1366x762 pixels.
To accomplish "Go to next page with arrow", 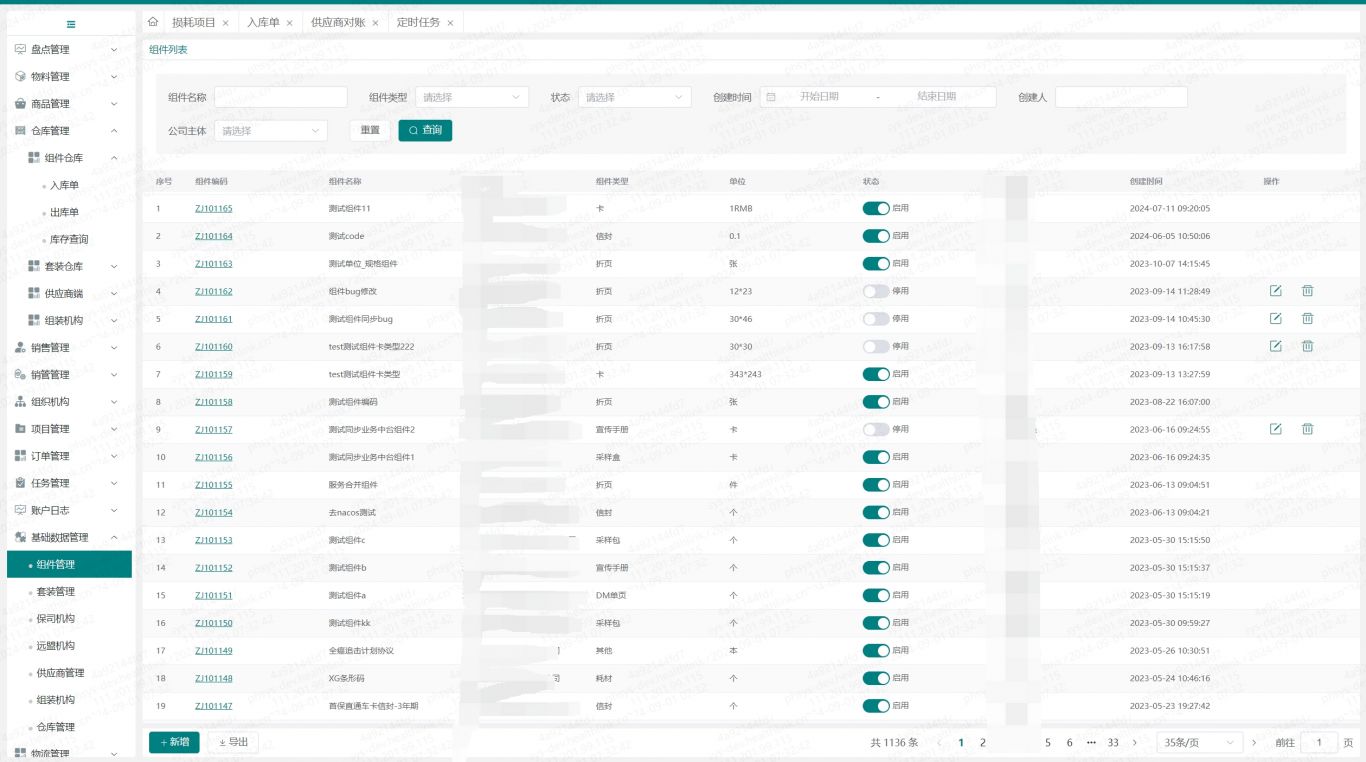I will (1134, 743).
